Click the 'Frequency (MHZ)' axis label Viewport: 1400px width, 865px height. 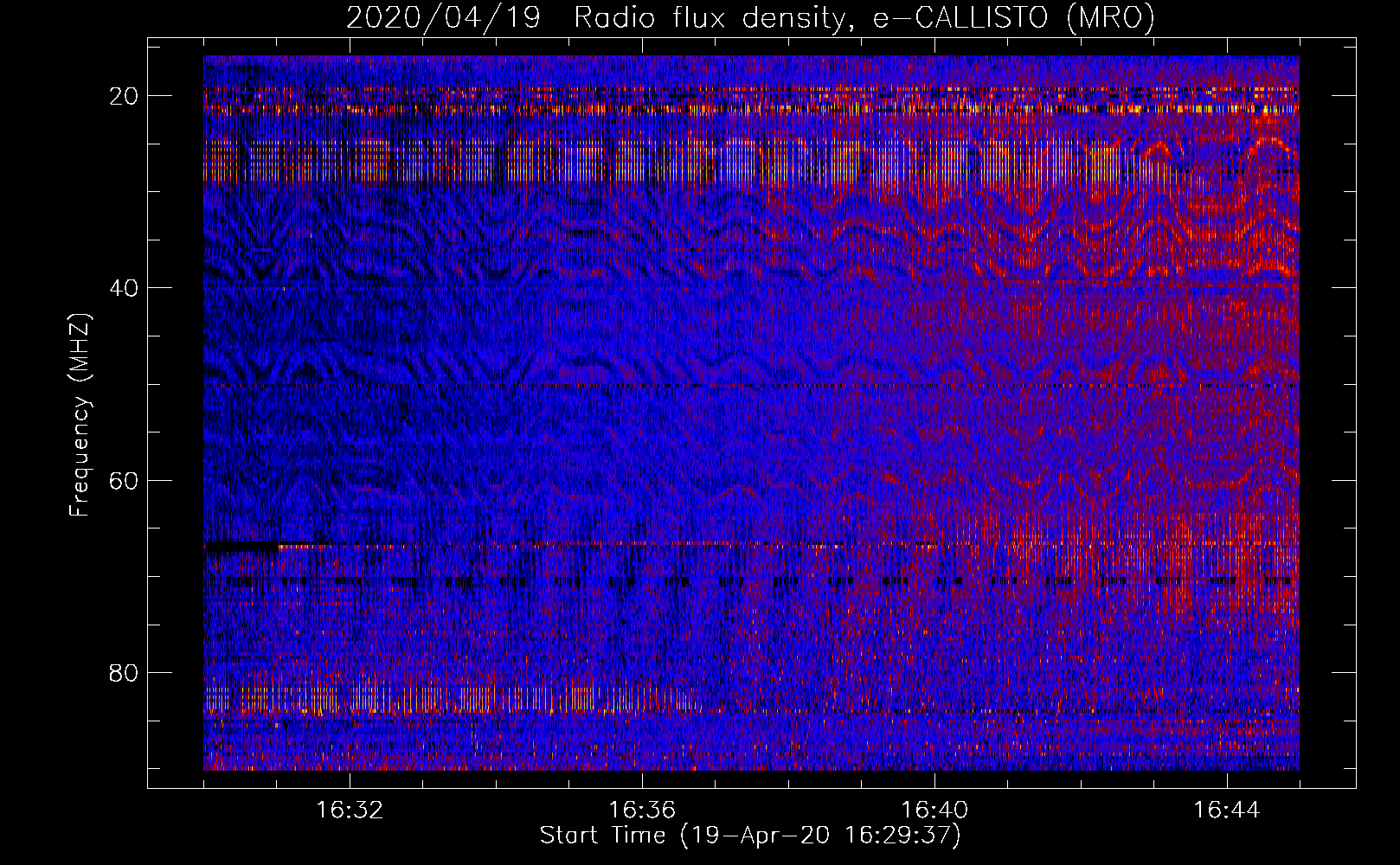click(x=80, y=415)
